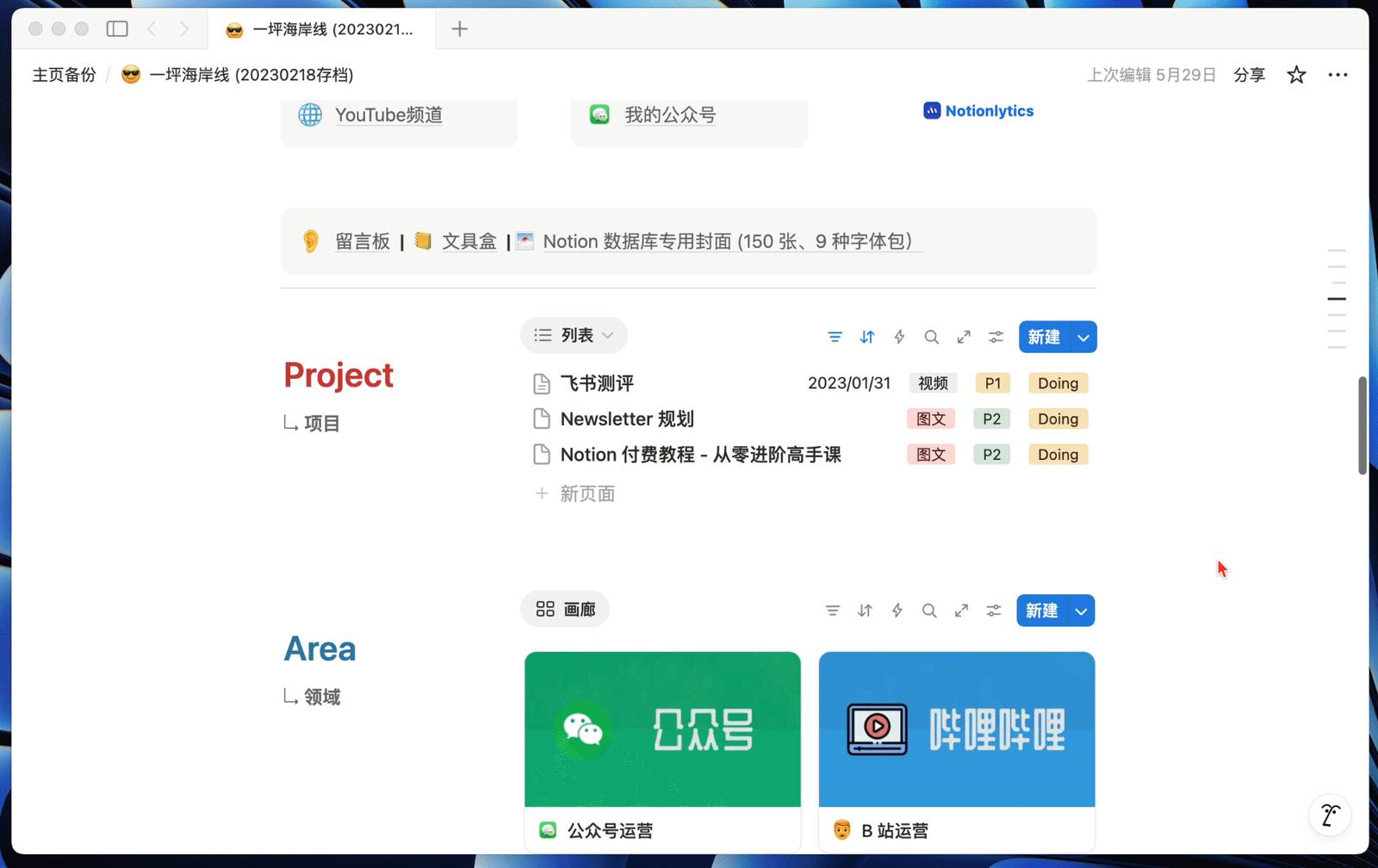This screenshot has width=1378, height=868.
Task: Open a new tab with plus icon
Action: 460,29
